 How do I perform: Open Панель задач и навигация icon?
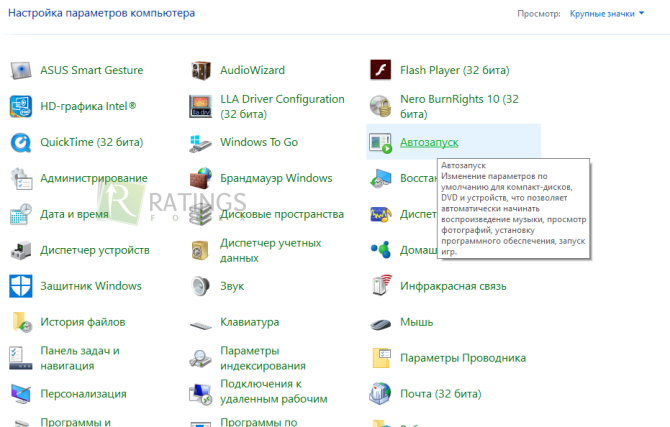[21, 358]
